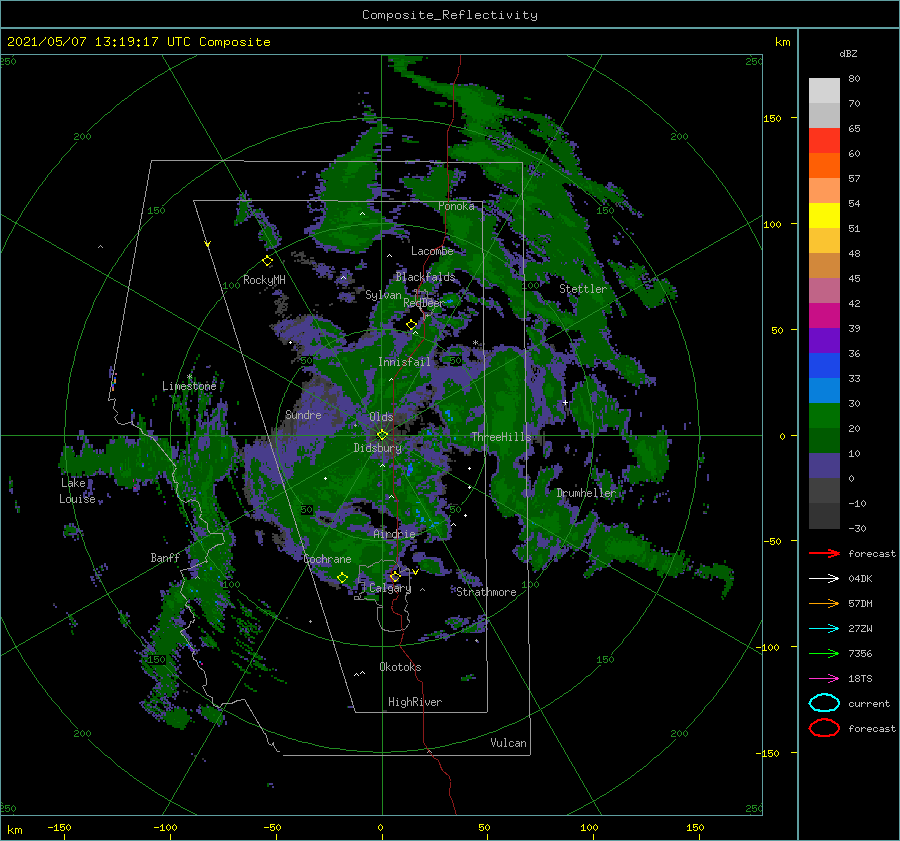
Task: Select the blue 33-36 dBZ color swatch
Action: tap(824, 366)
